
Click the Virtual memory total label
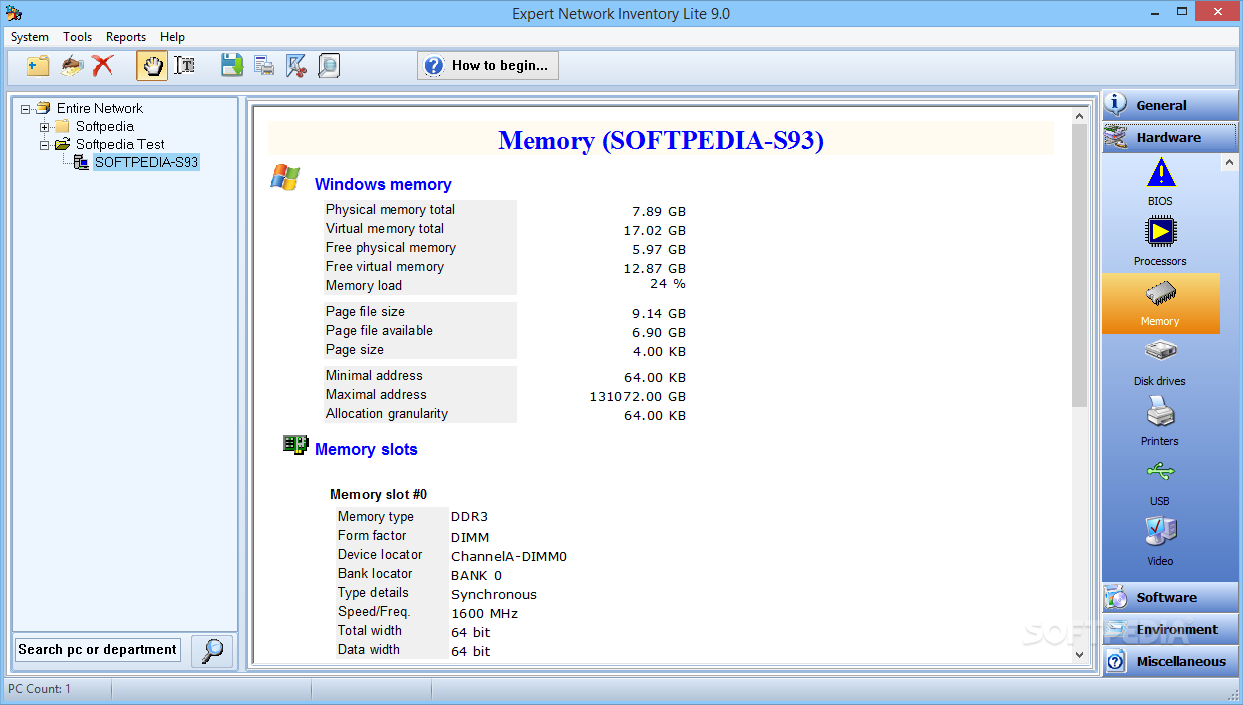point(385,228)
